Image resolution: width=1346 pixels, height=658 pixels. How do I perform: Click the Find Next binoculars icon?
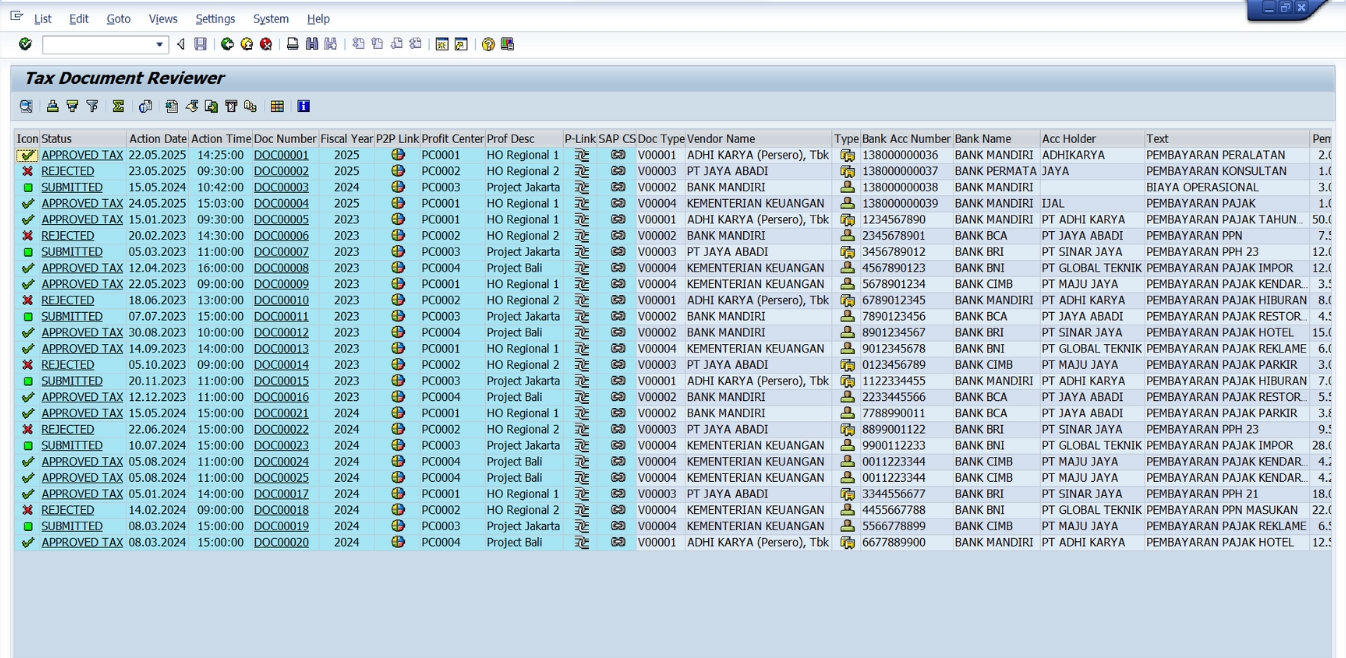(x=331, y=44)
